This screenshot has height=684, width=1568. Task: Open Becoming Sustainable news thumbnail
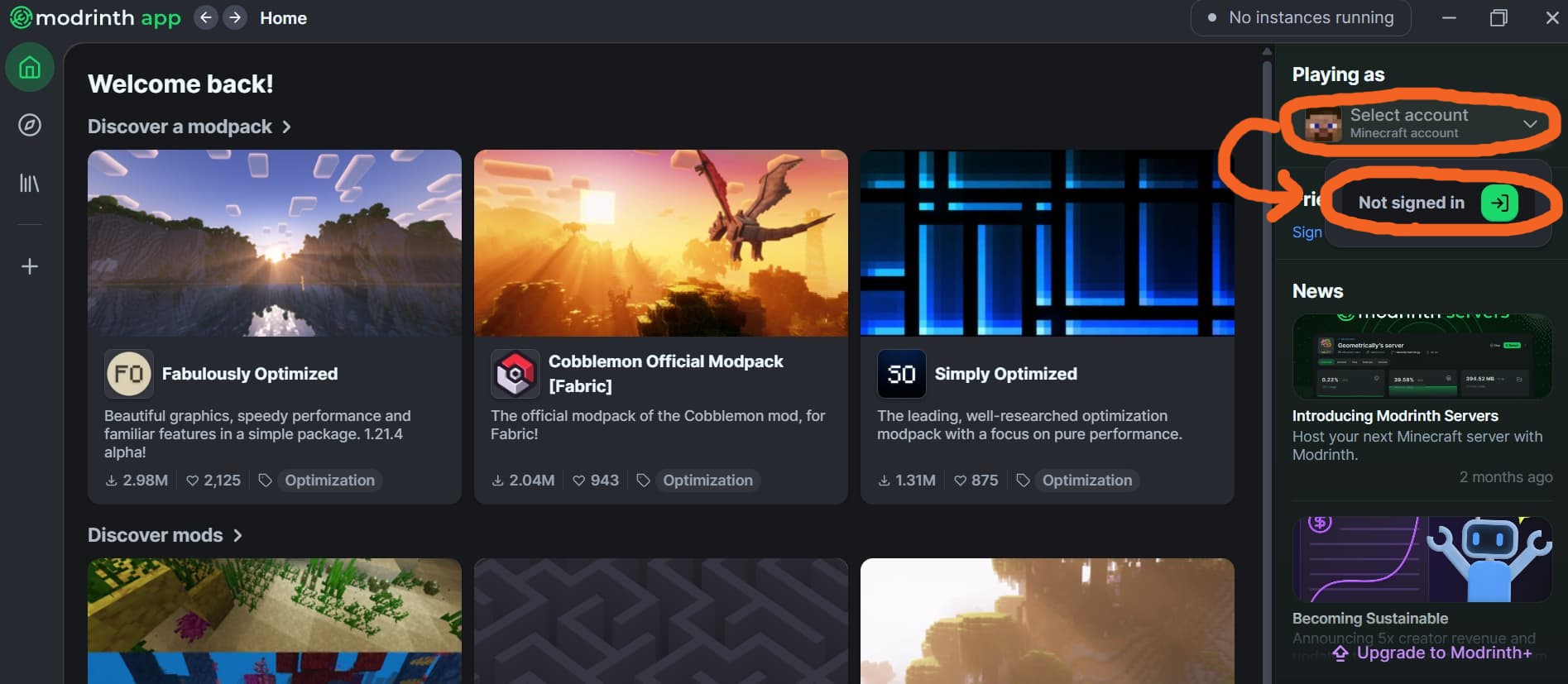(1422, 560)
